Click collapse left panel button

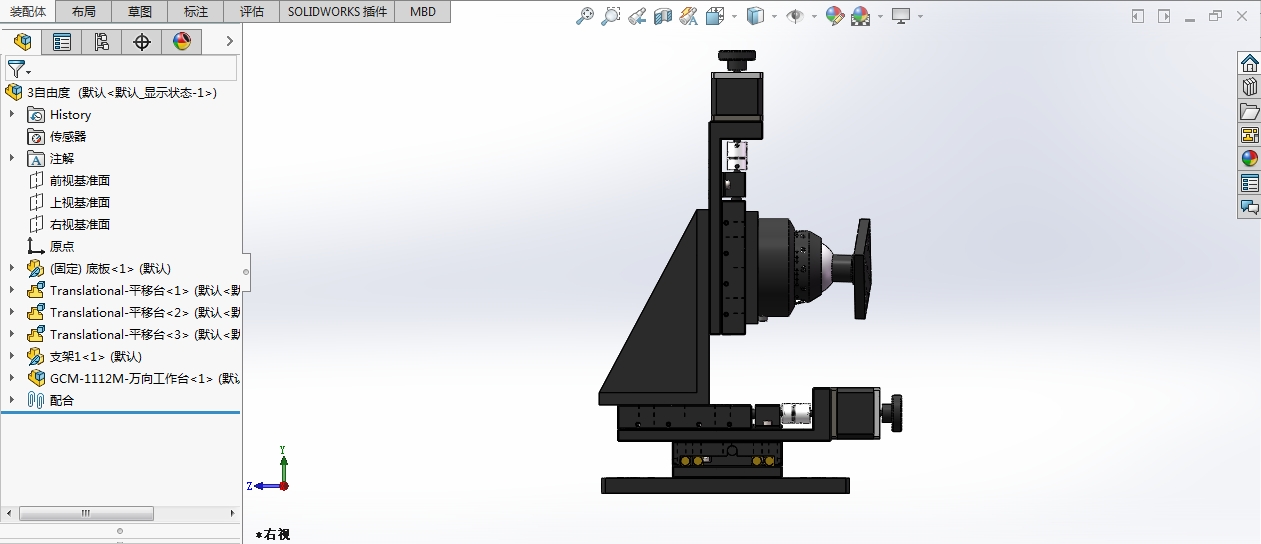pyautogui.click(x=1138, y=16)
